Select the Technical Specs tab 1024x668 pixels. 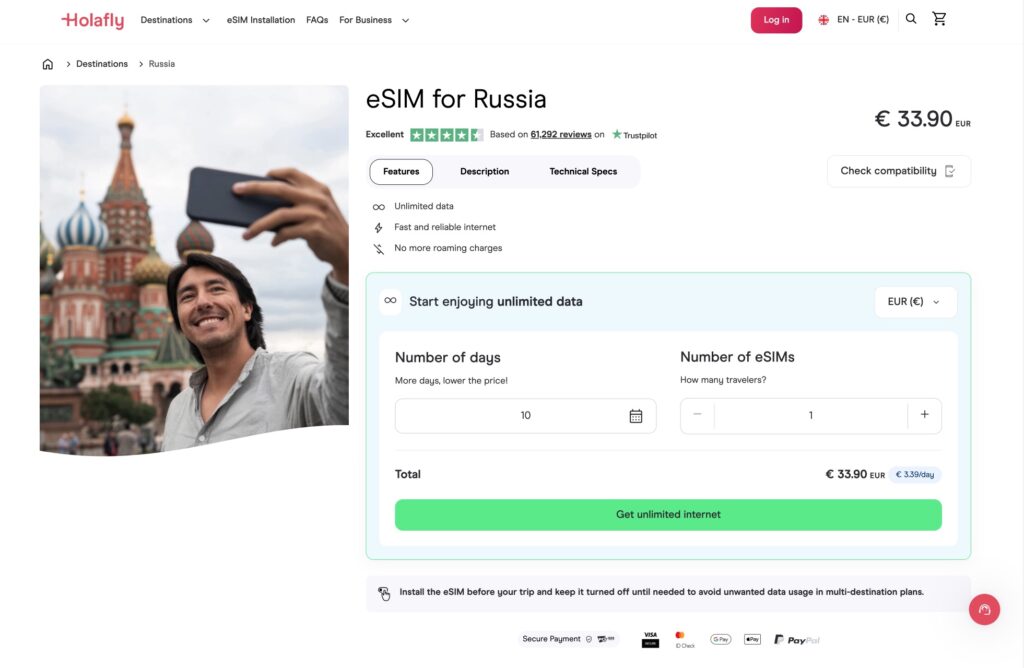583,171
